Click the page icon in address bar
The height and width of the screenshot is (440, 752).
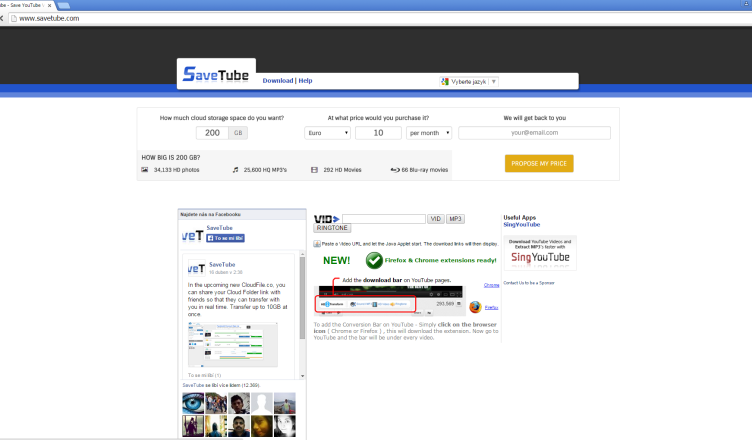tap(14, 18)
